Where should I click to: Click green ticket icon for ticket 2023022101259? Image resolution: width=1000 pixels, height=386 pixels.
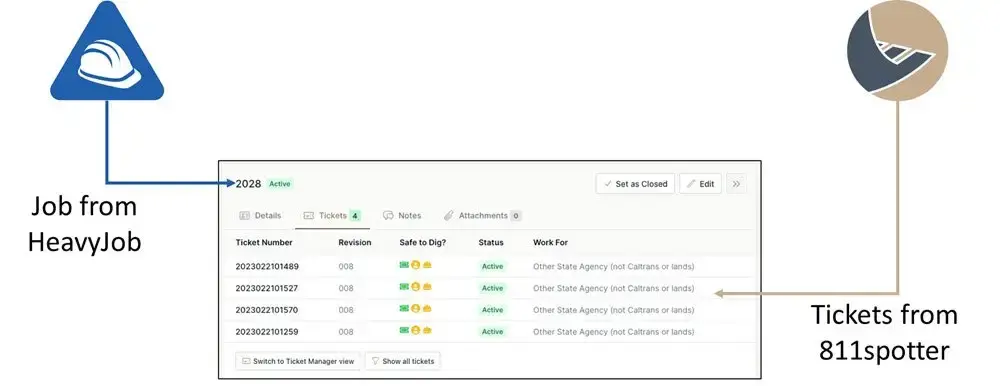pyautogui.click(x=404, y=330)
